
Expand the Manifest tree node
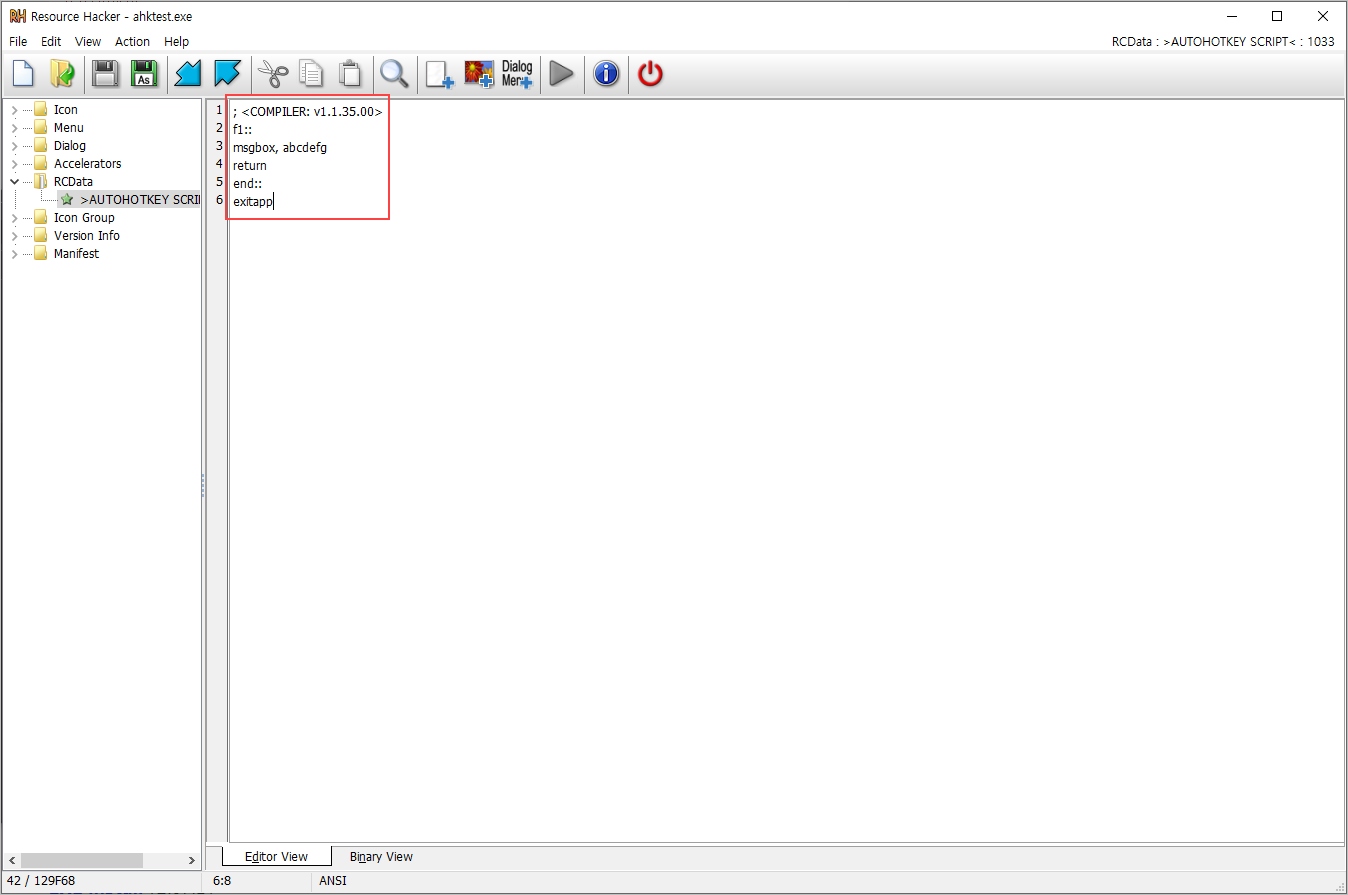(x=14, y=254)
